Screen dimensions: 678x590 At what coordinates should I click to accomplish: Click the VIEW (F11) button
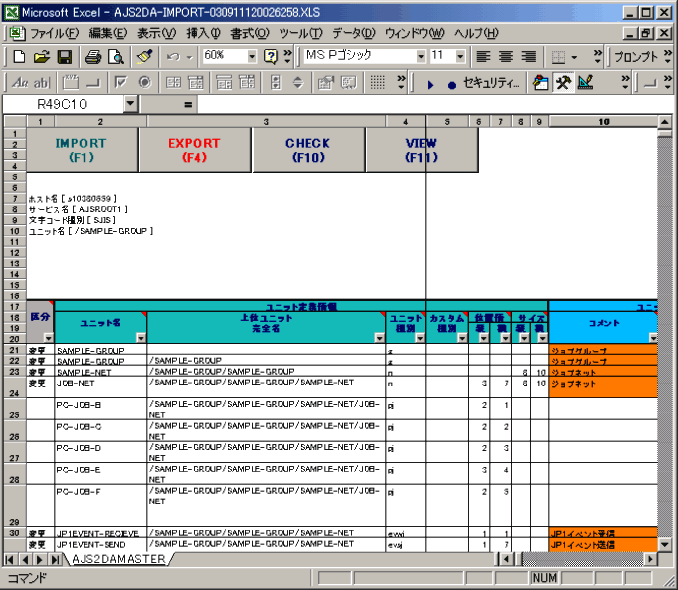pyautogui.click(x=422, y=150)
